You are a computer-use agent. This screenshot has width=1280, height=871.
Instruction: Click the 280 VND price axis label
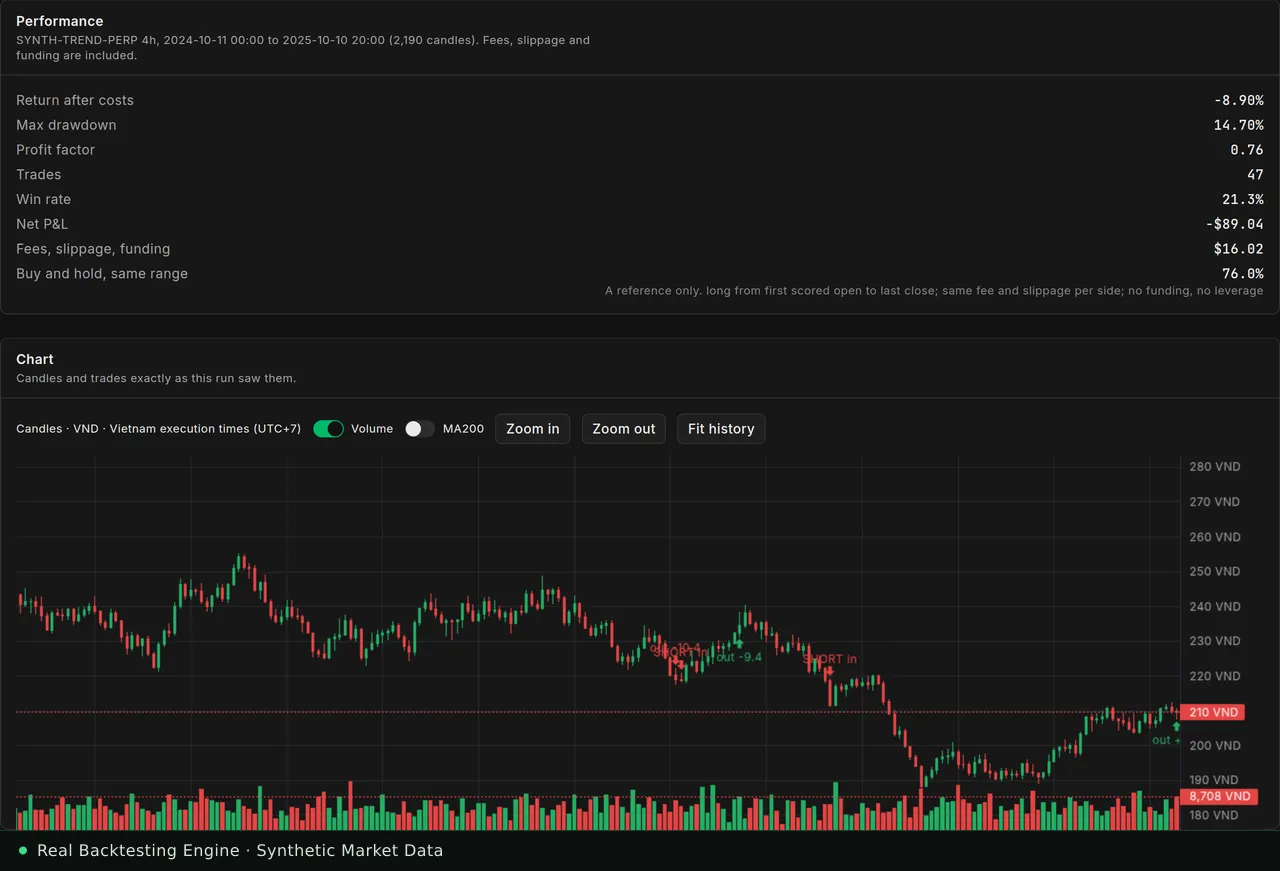point(1215,467)
